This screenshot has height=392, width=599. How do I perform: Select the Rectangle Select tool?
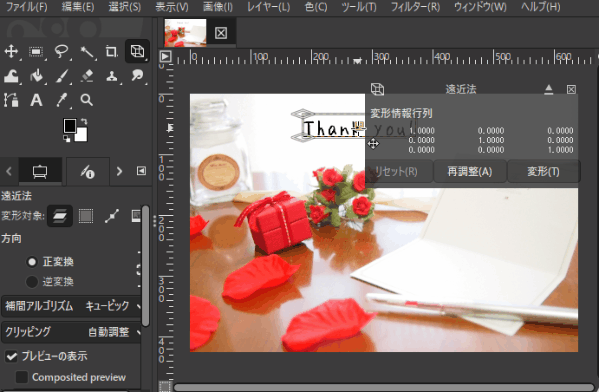[x=36, y=51]
